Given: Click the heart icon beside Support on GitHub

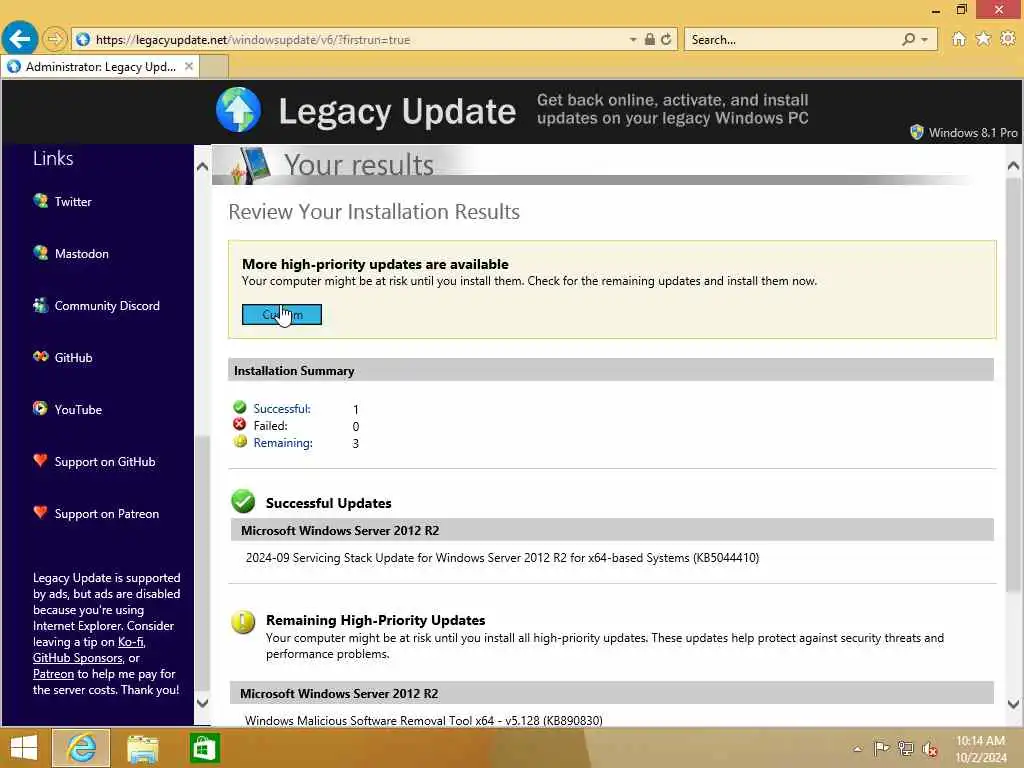Looking at the screenshot, I should pos(40,460).
